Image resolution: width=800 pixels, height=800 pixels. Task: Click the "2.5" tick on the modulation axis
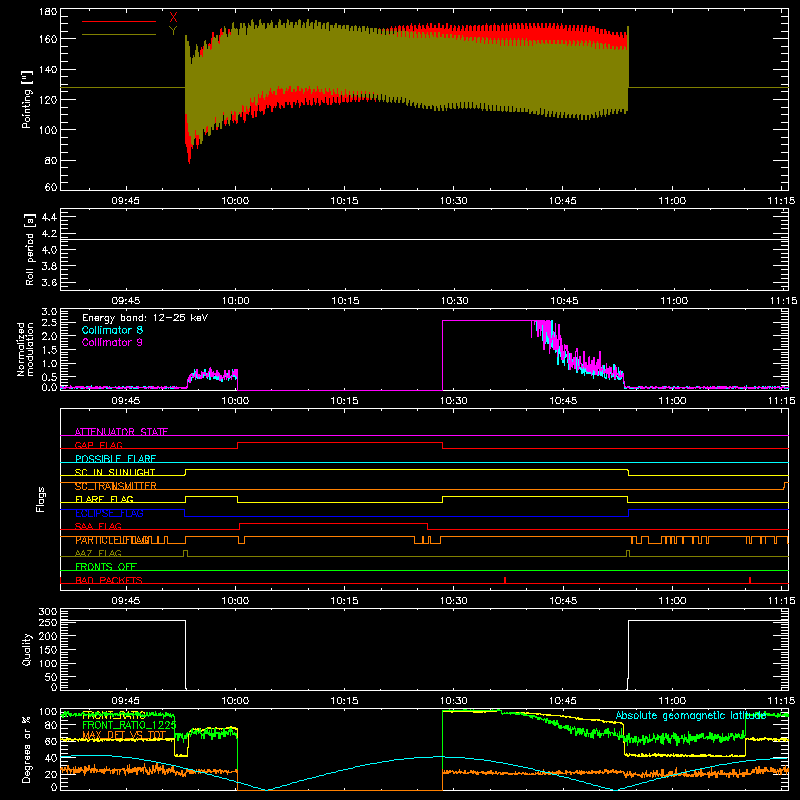49,322
